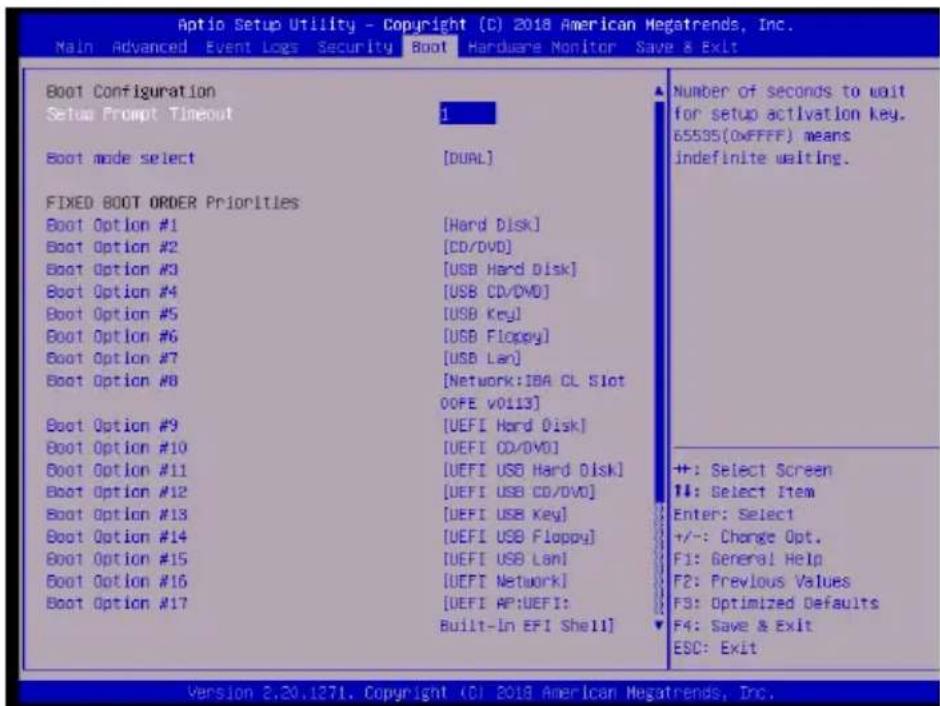Select the Boot Option #15 label
Viewport: 940px width, 706px height.
tap(117, 559)
